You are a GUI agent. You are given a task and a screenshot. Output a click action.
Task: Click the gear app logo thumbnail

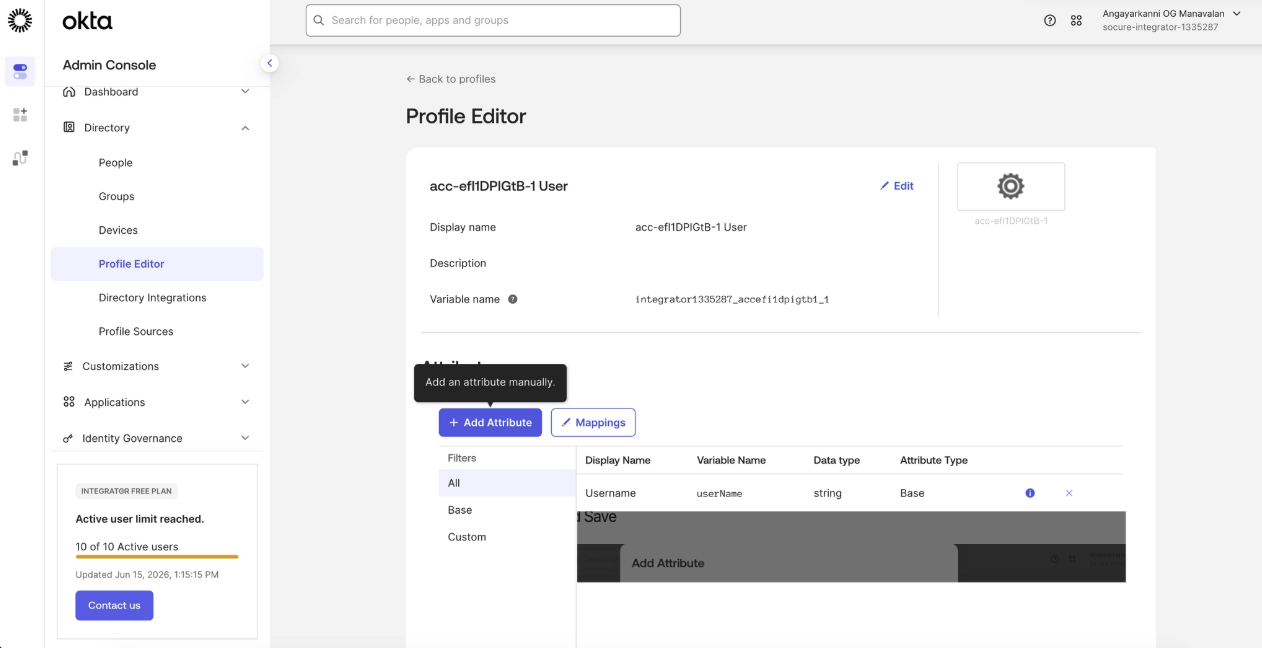(x=1011, y=186)
